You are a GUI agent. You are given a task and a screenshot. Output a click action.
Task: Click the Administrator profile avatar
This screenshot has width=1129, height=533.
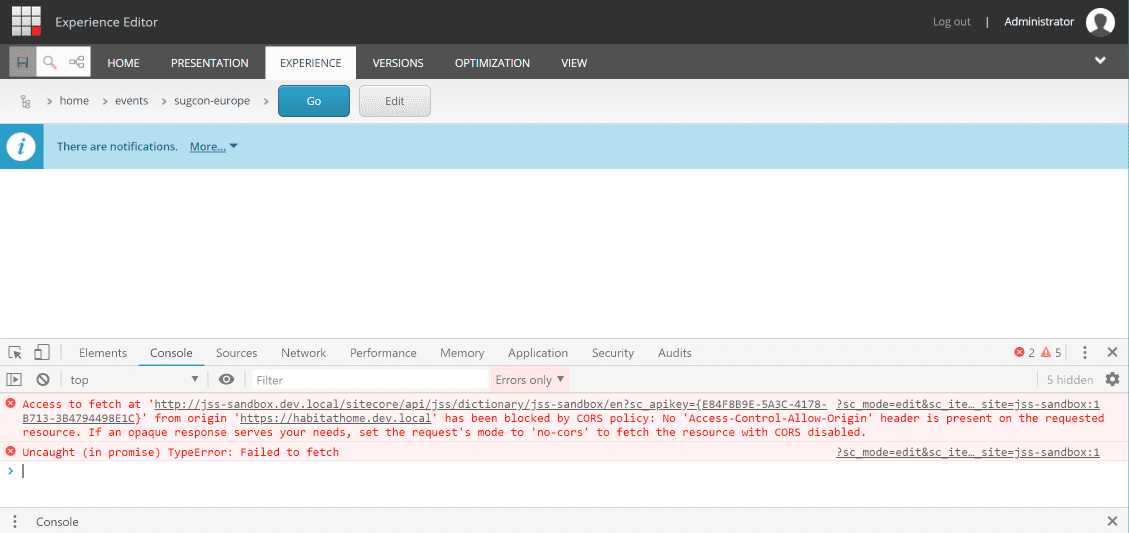click(x=1100, y=22)
